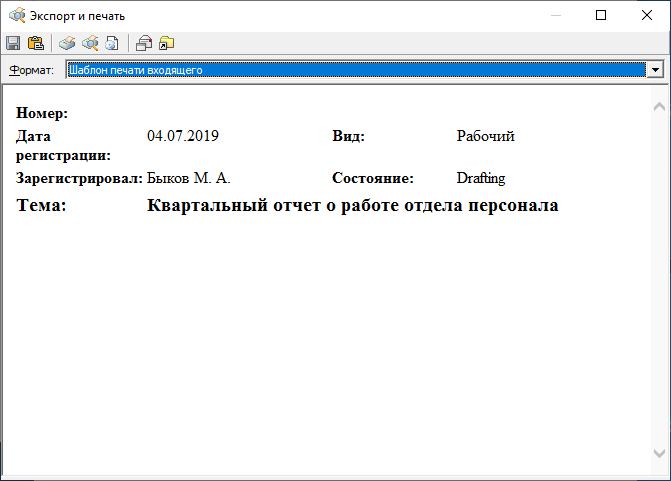Click the clipboard copy toolbar icon

36,43
